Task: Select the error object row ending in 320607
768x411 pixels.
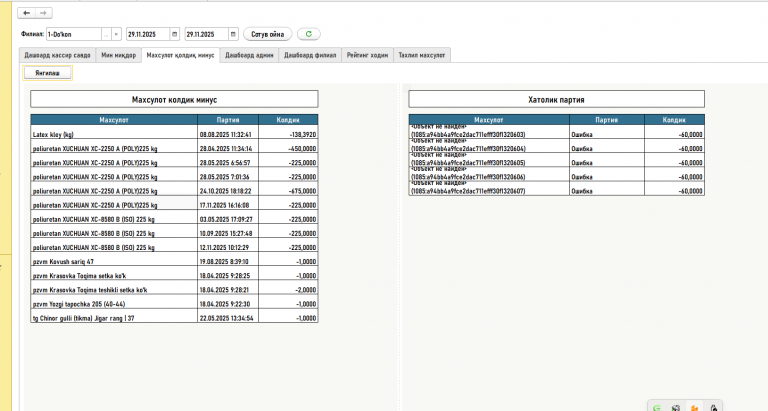Action: click(489, 189)
